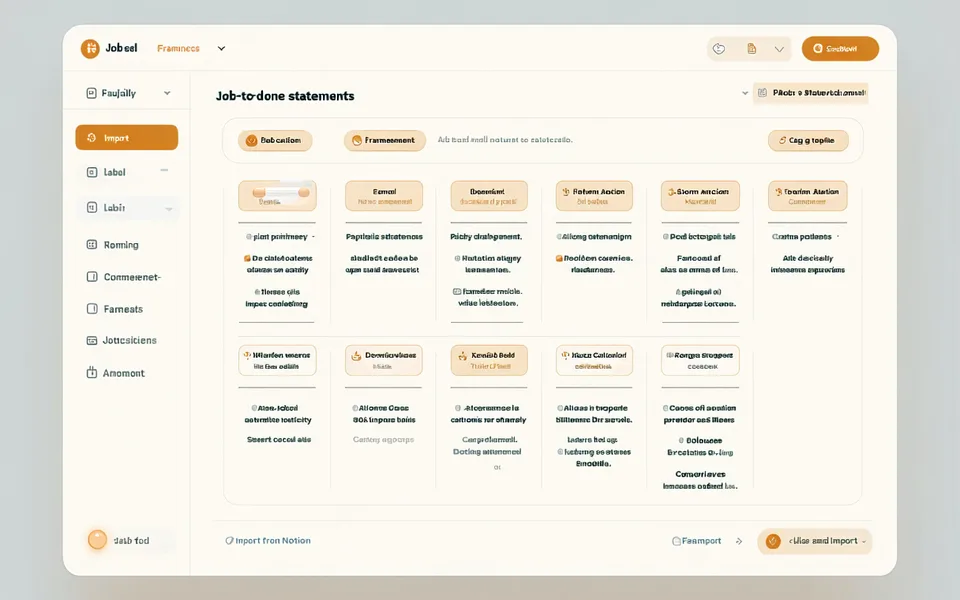960x600 pixels.
Task: Select the 'Cases ofl aoation' radio item
Action: (666, 408)
